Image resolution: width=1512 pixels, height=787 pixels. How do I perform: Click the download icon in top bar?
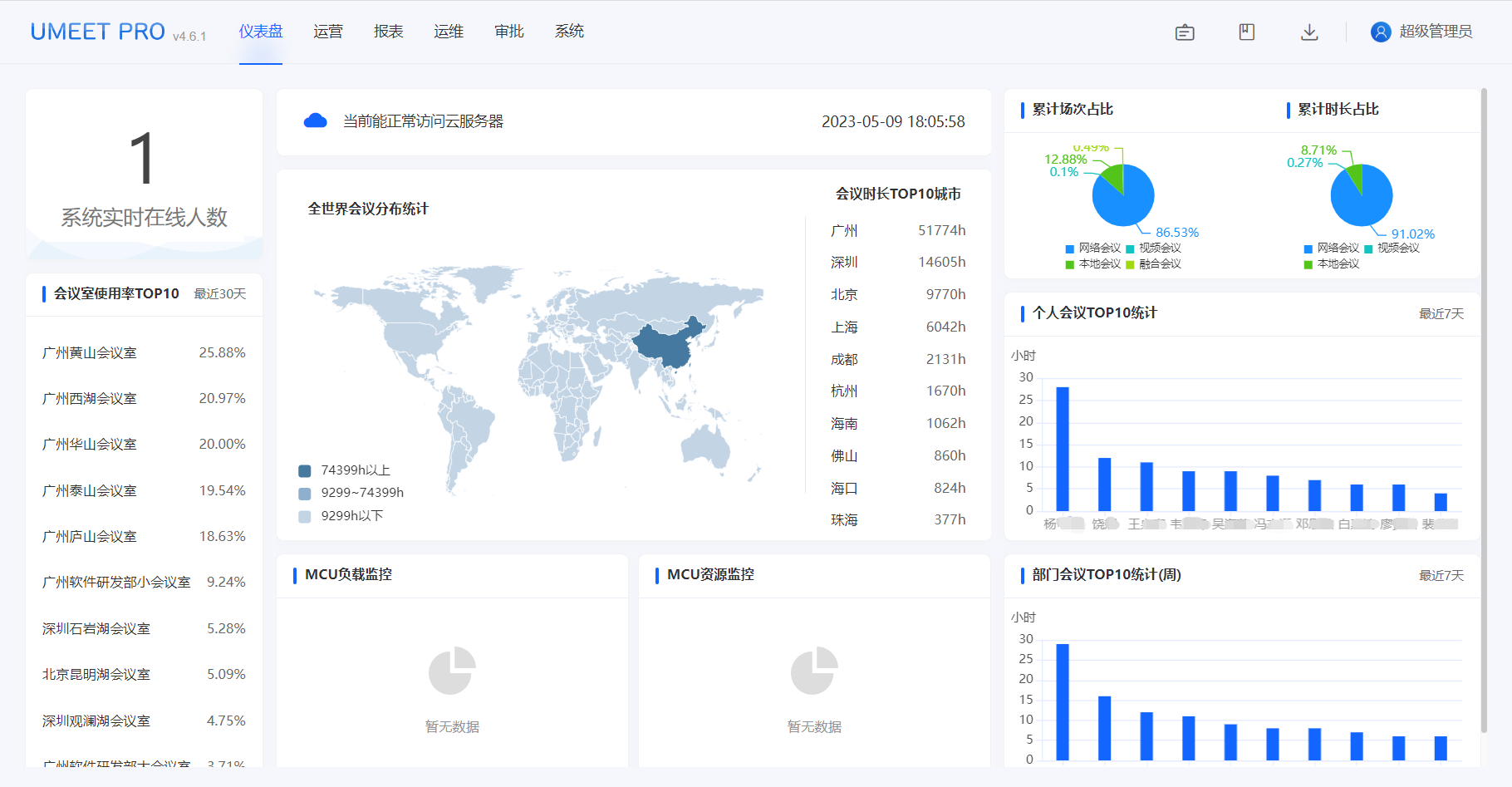coord(1309,32)
